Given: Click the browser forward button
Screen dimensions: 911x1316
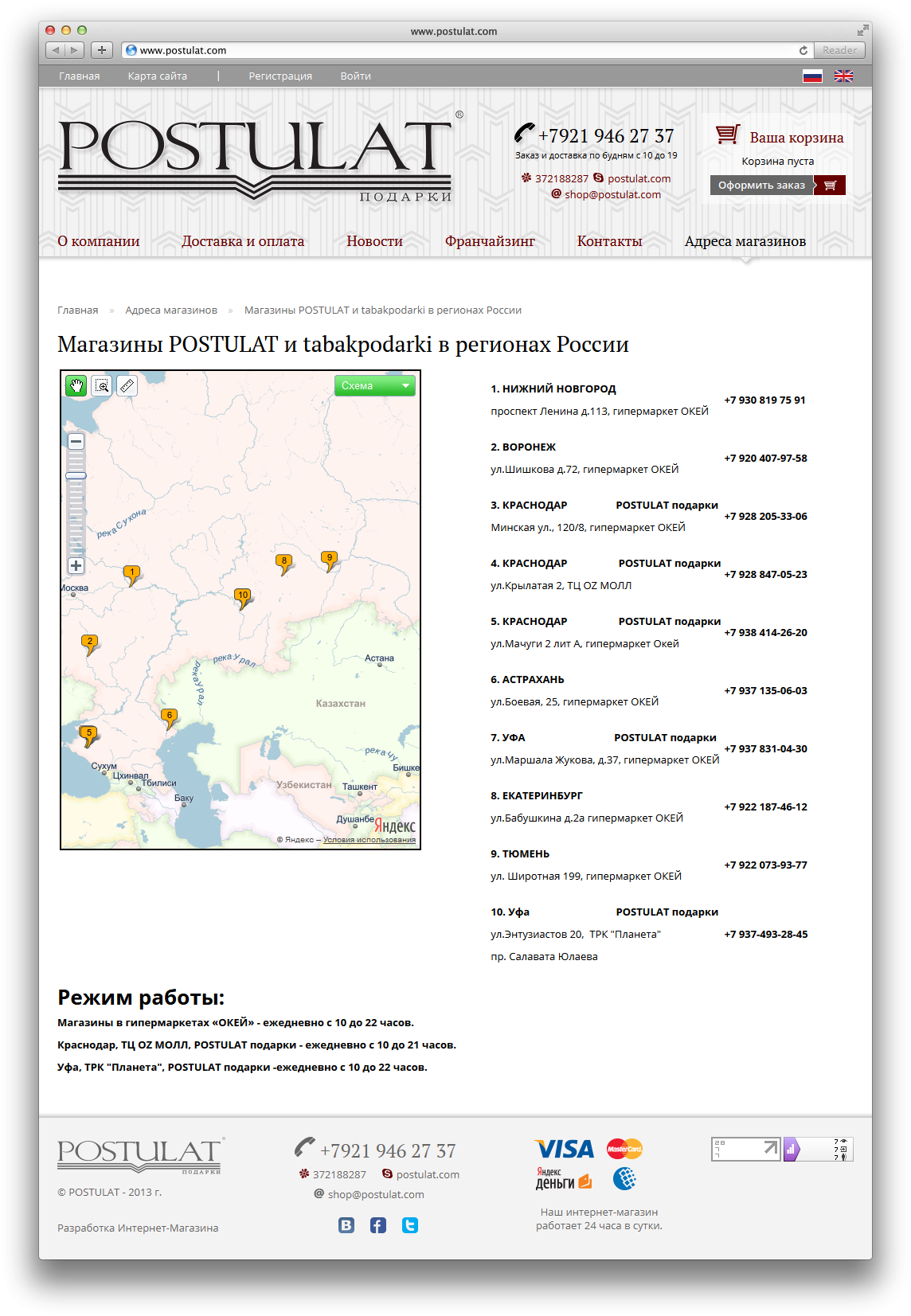Looking at the screenshot, I should (x=75, y=50).
